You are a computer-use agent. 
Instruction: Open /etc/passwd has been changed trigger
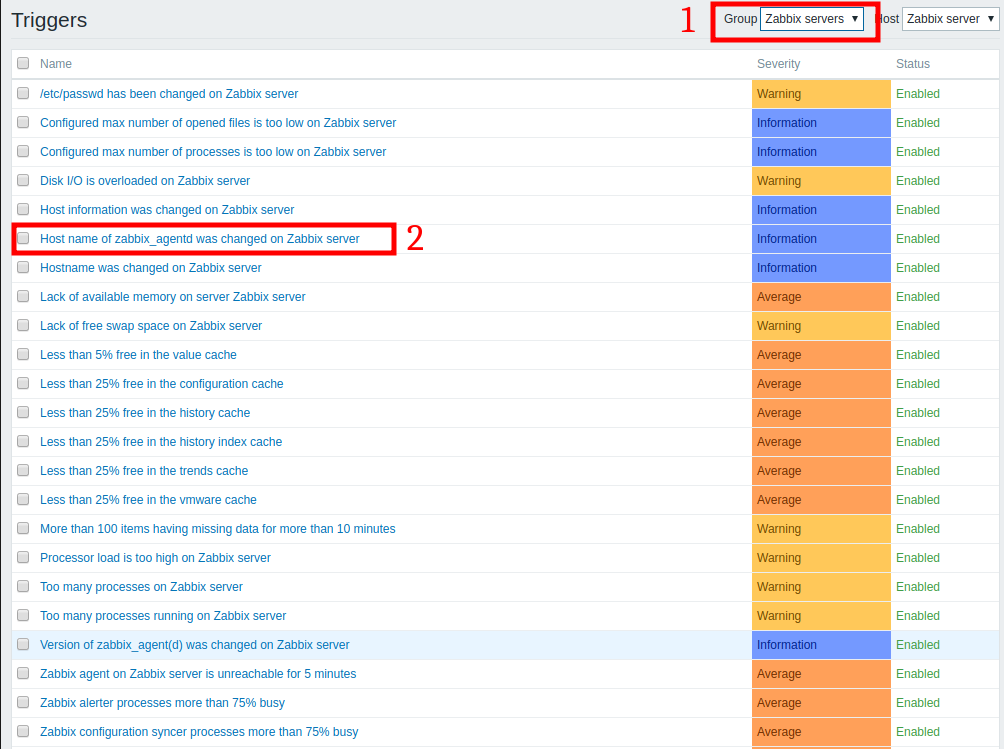169,93
